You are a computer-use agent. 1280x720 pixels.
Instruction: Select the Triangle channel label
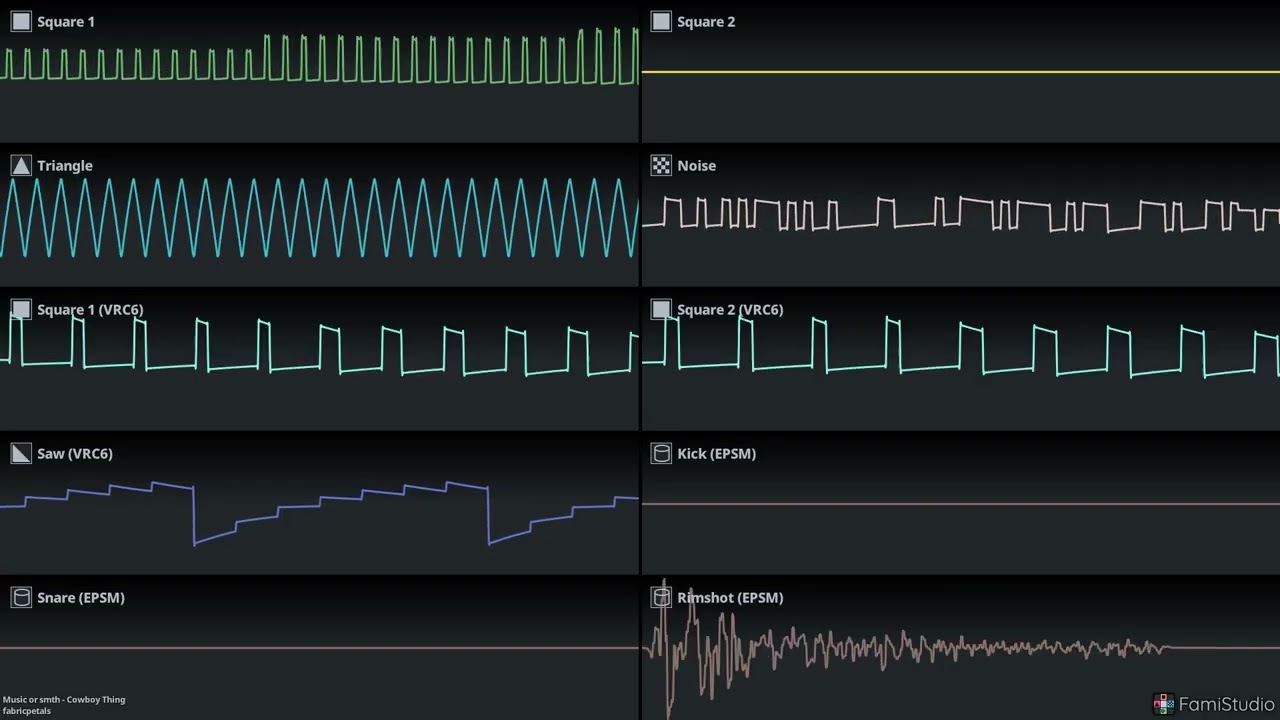[x=65, y=166]
